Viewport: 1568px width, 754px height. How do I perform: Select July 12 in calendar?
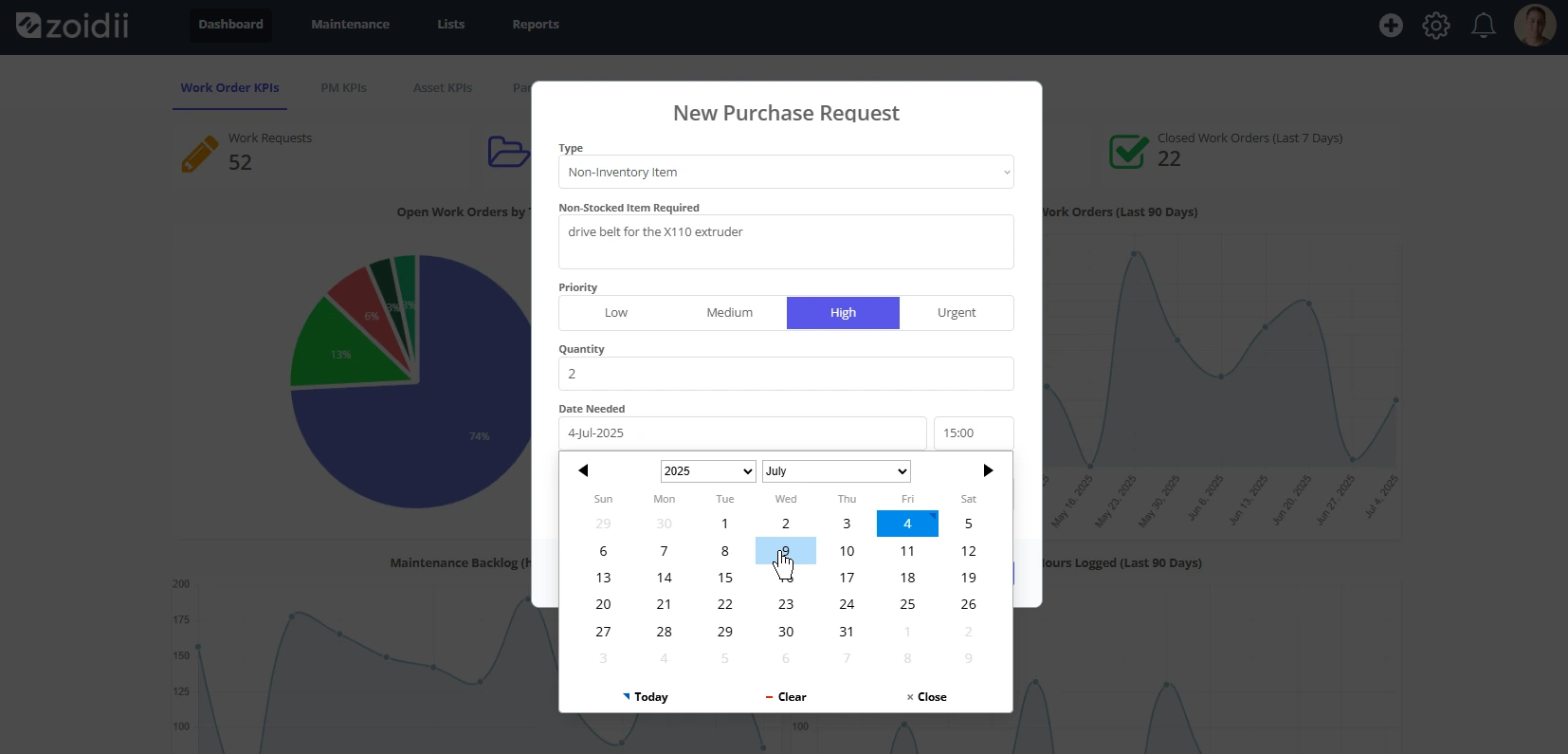point(968,551)
